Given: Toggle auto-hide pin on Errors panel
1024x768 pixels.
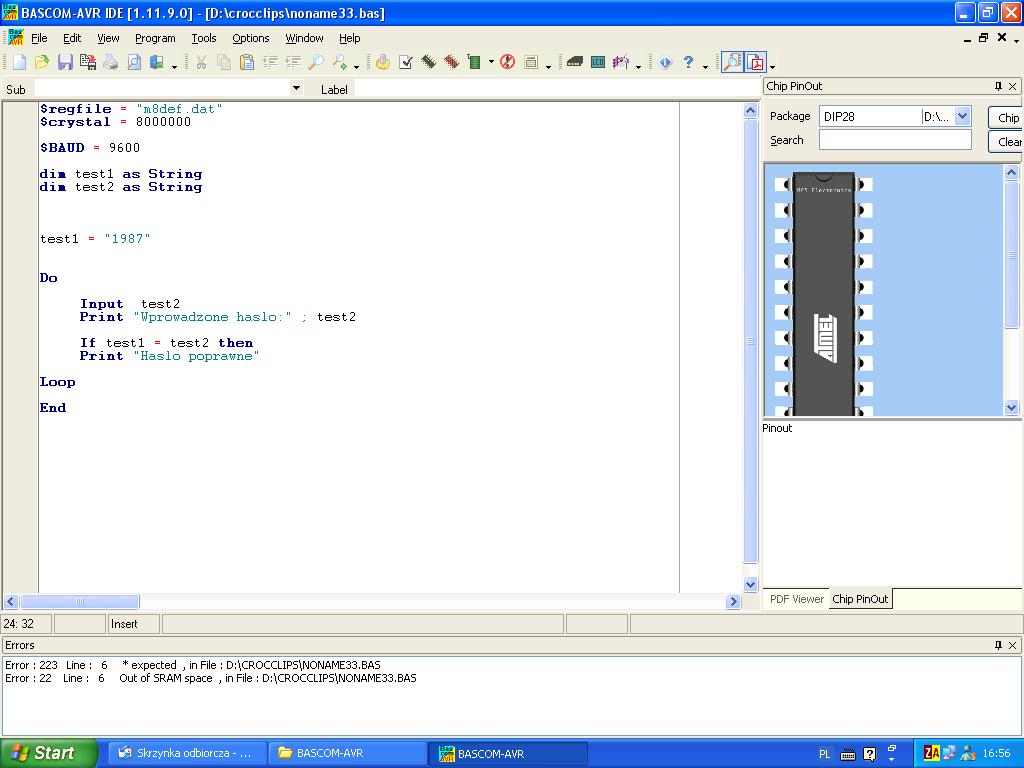Looking at the screenshot, I should (997, 645).
